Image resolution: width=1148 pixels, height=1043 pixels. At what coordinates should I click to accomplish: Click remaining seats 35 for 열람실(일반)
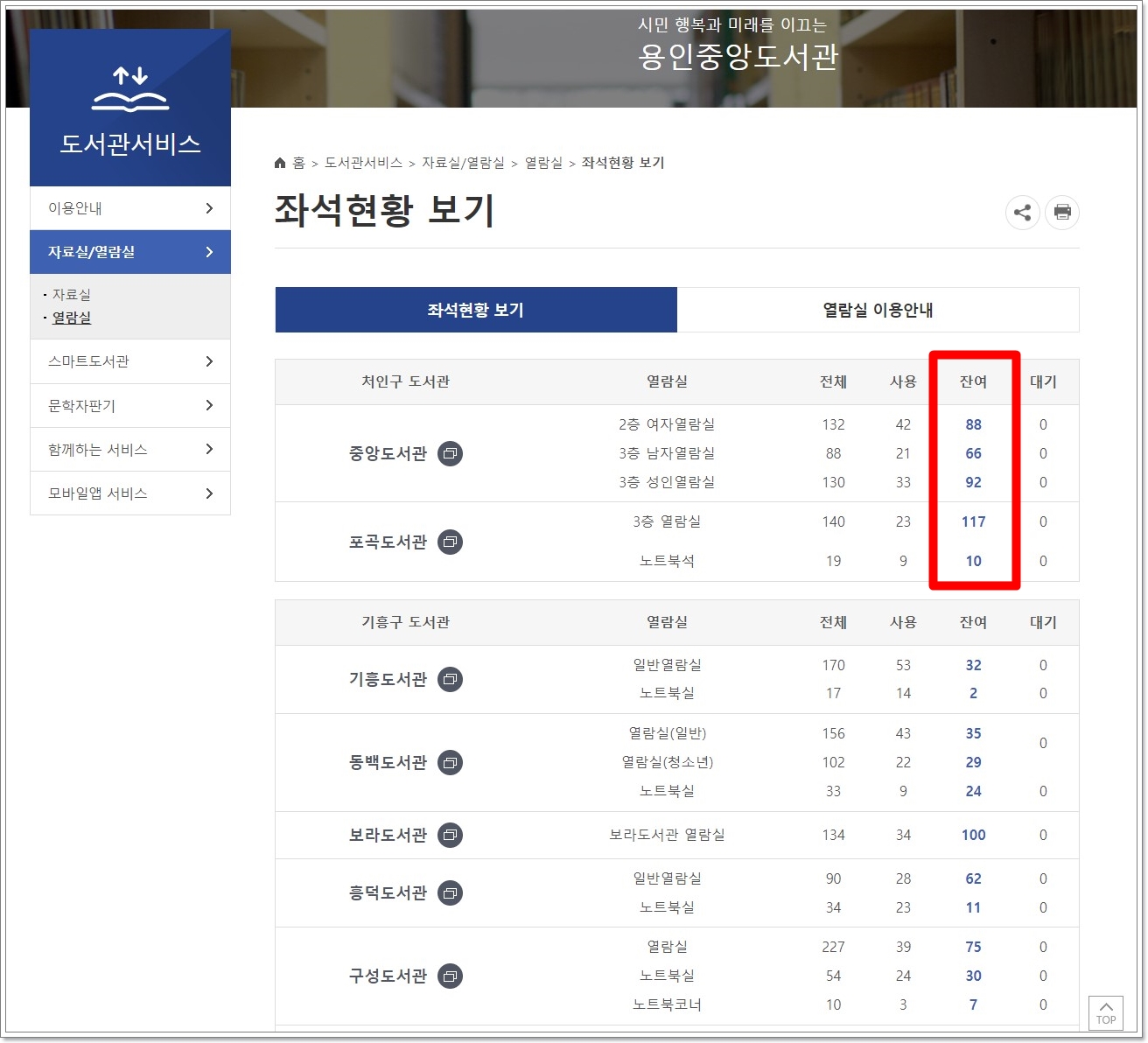(973, 733)
